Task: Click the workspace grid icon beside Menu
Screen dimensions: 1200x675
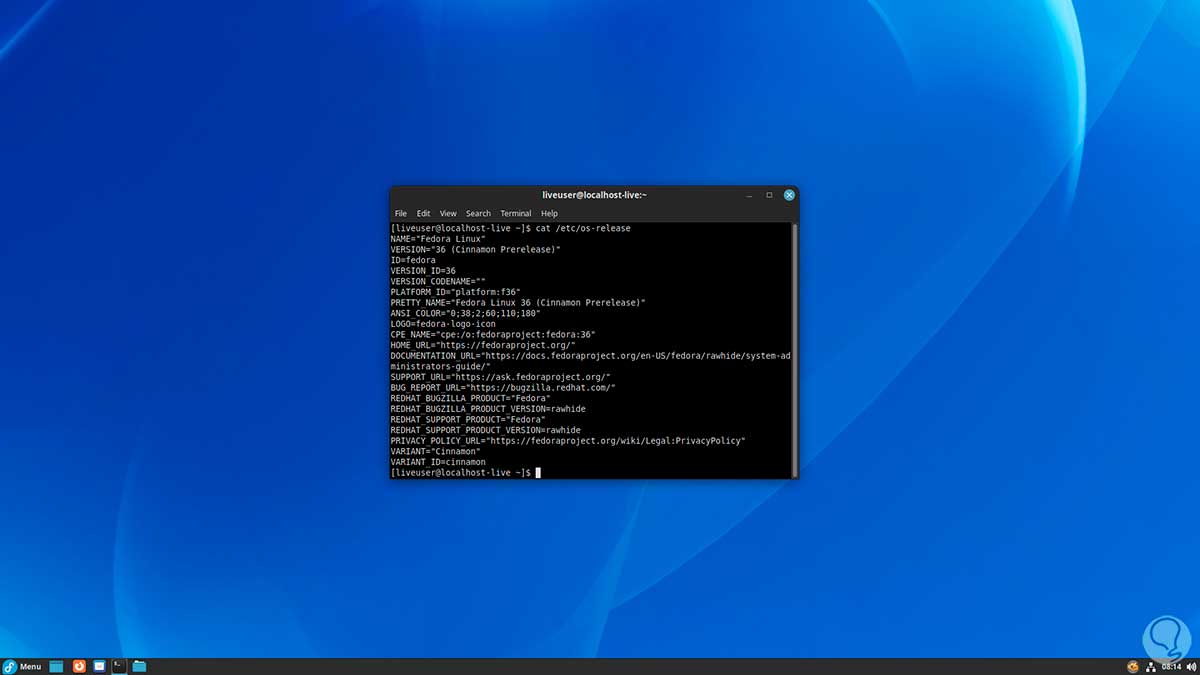Action: tap(56, 665)
